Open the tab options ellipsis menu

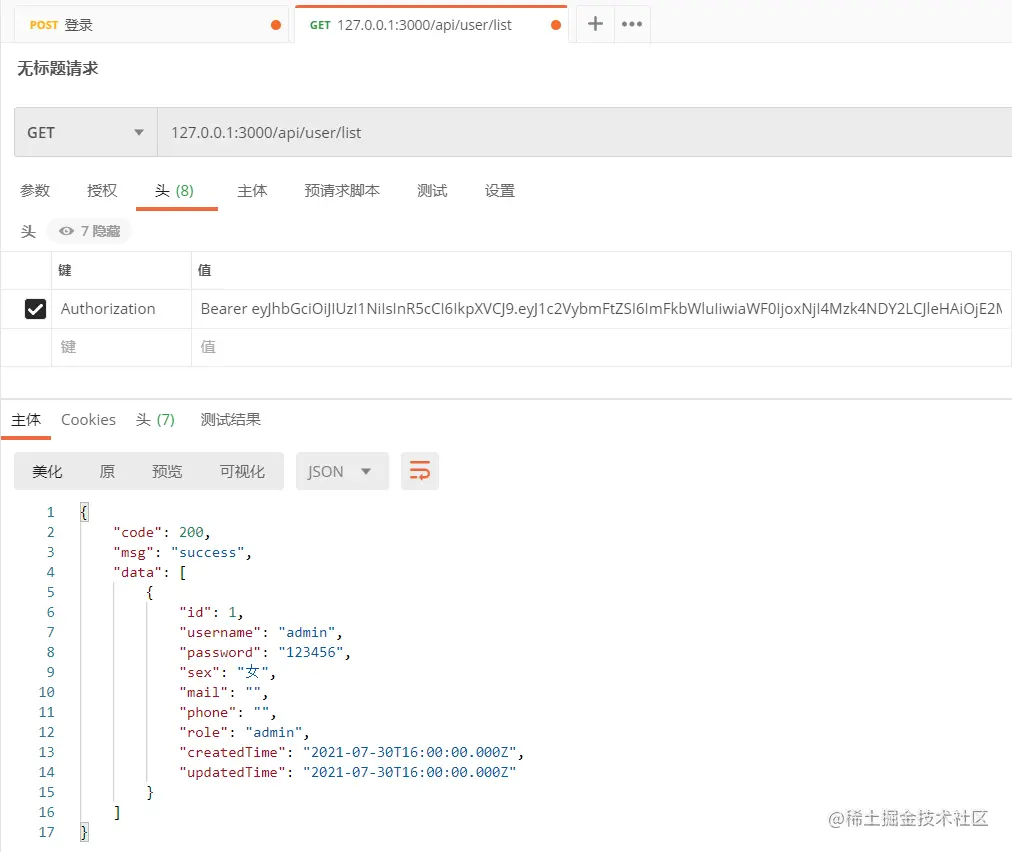pos(632,25)
